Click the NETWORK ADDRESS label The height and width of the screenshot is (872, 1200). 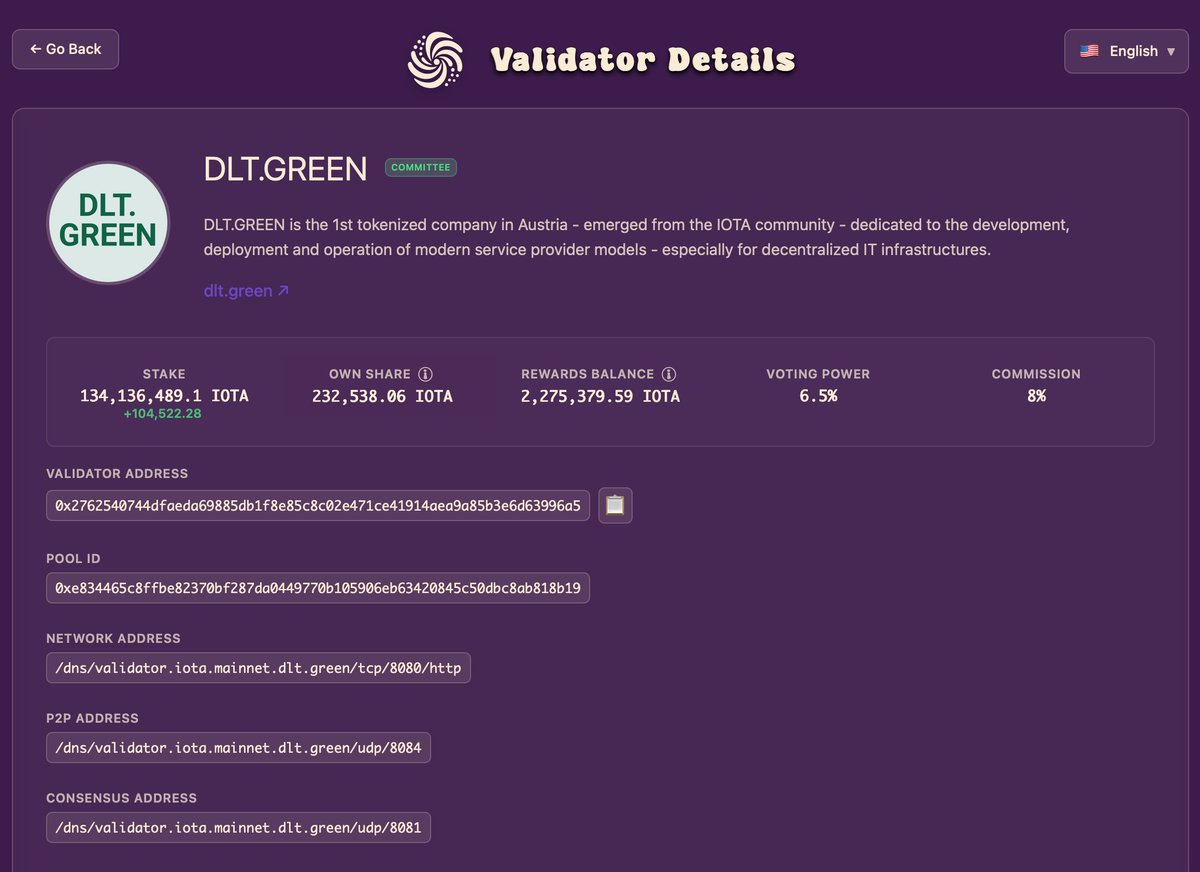(x=113, y=638)
